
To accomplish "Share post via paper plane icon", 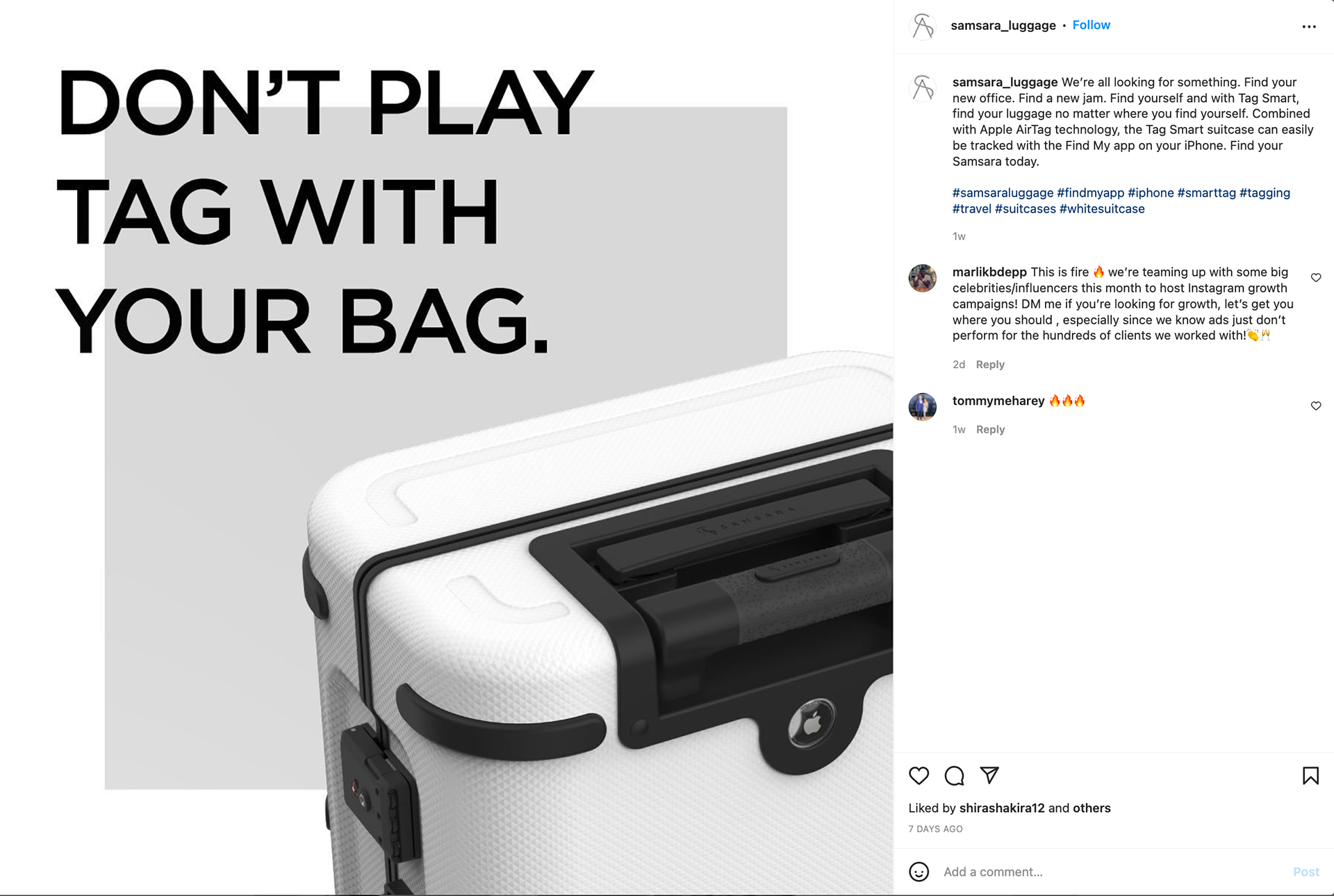I will (989, 775).
